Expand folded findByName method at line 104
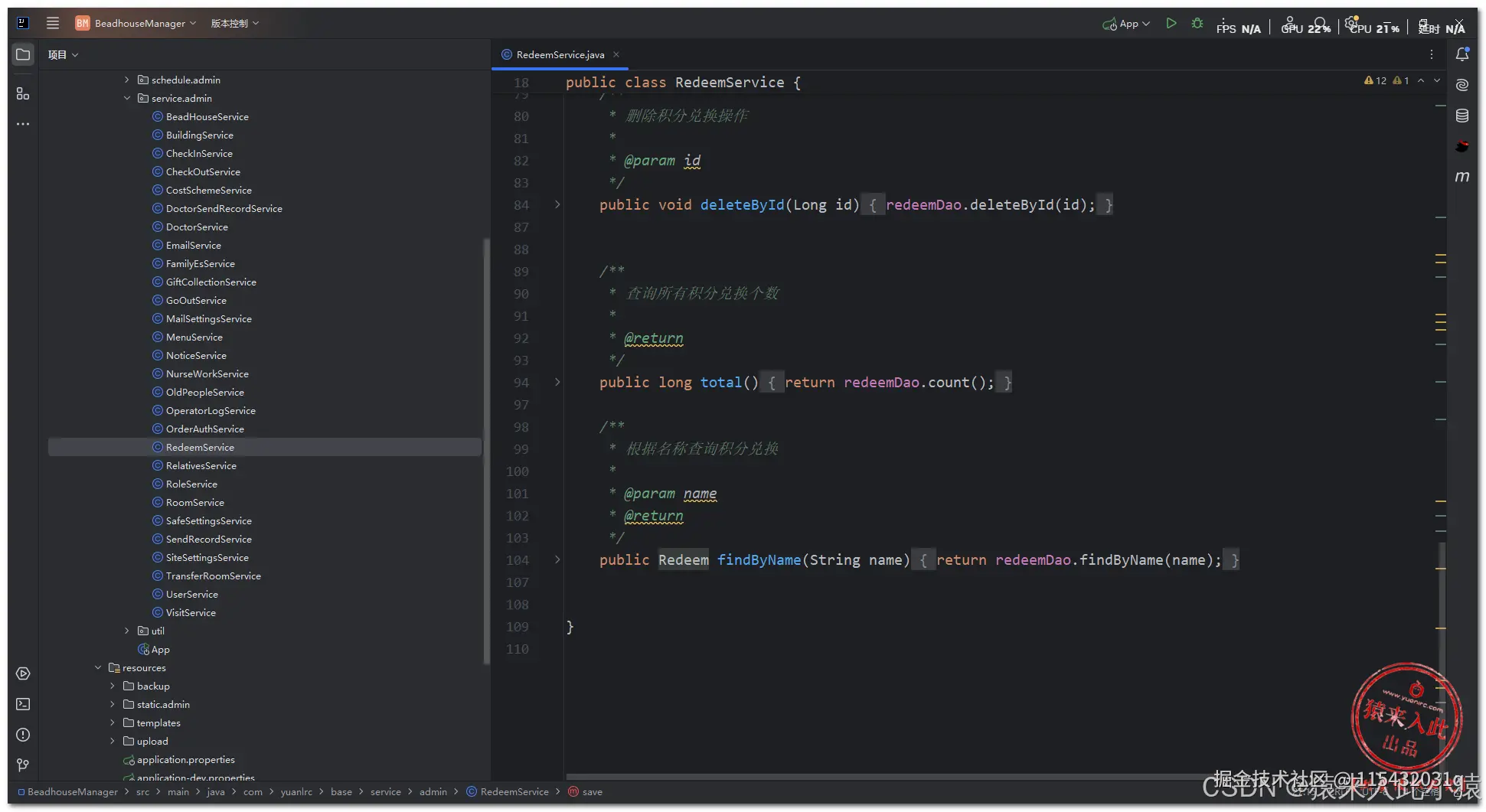 point(557,559)
